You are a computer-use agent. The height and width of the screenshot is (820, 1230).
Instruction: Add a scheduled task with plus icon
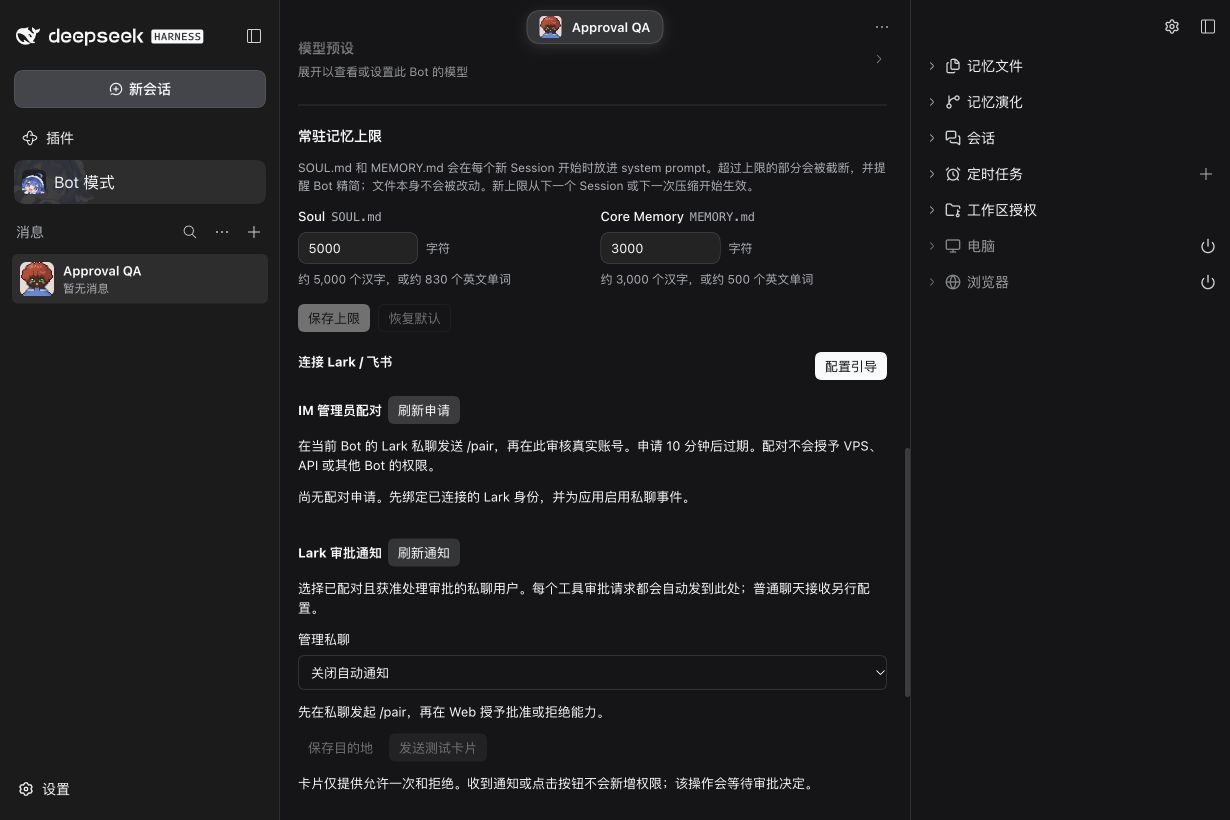coord(1206,174)
